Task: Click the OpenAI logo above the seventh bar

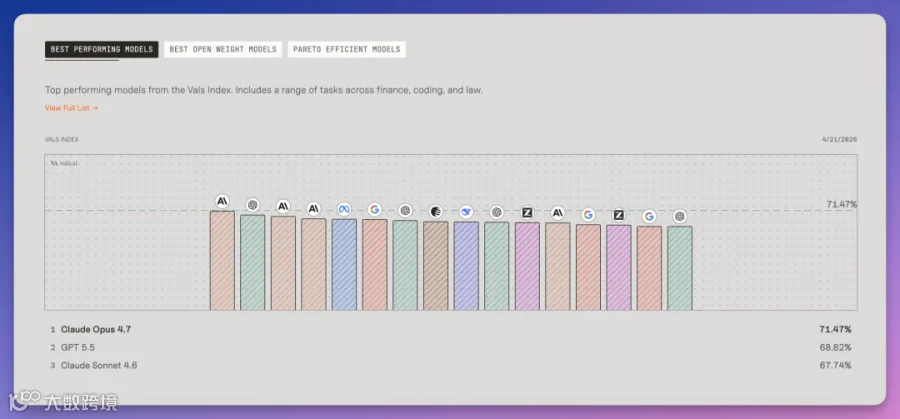Action: pos(405,211)
